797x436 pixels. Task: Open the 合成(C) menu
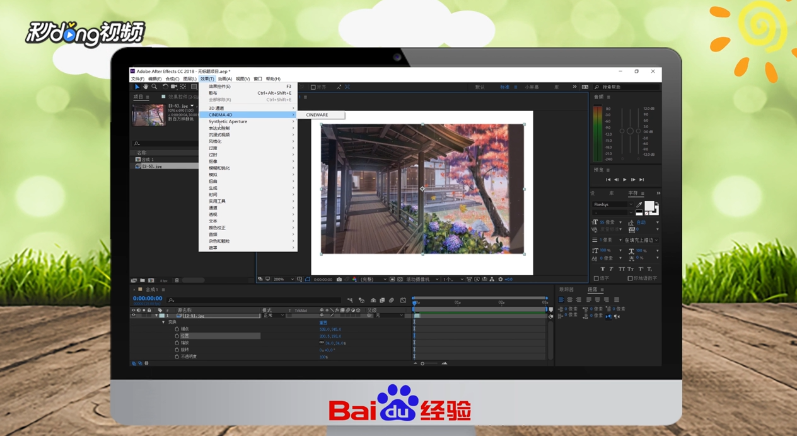[x=172, y=79]
